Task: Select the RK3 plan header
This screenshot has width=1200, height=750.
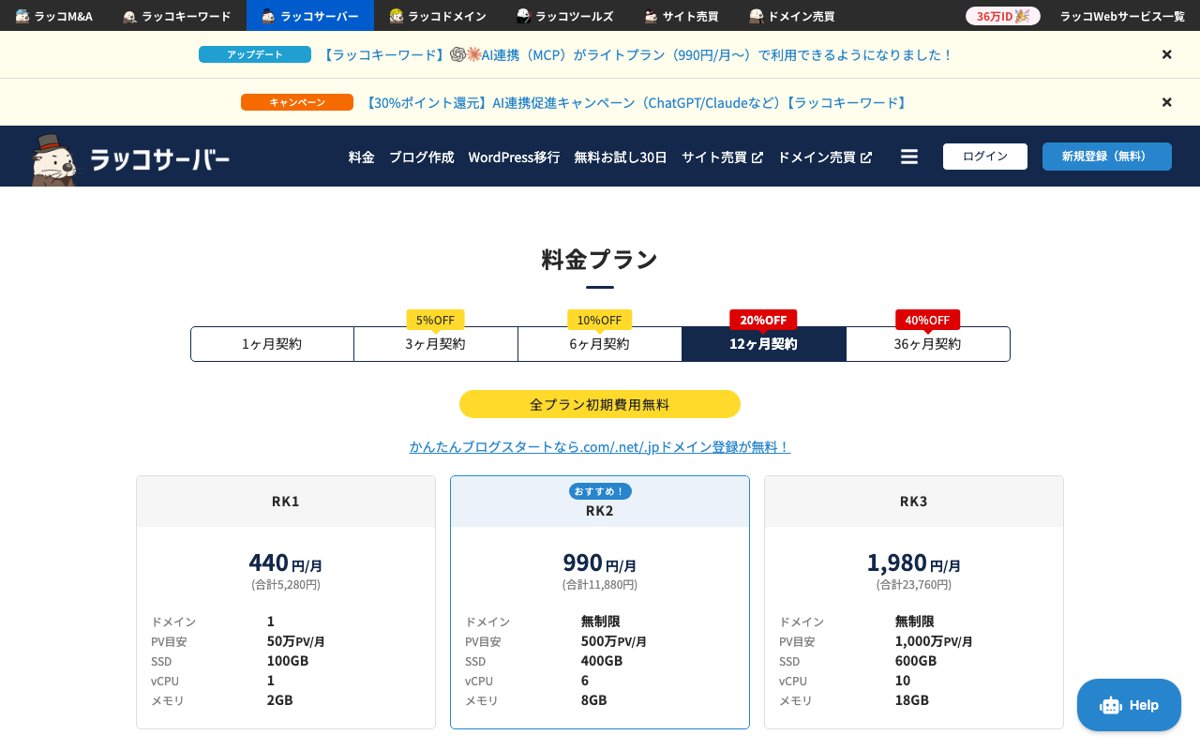Action: [x=913, y=501]
